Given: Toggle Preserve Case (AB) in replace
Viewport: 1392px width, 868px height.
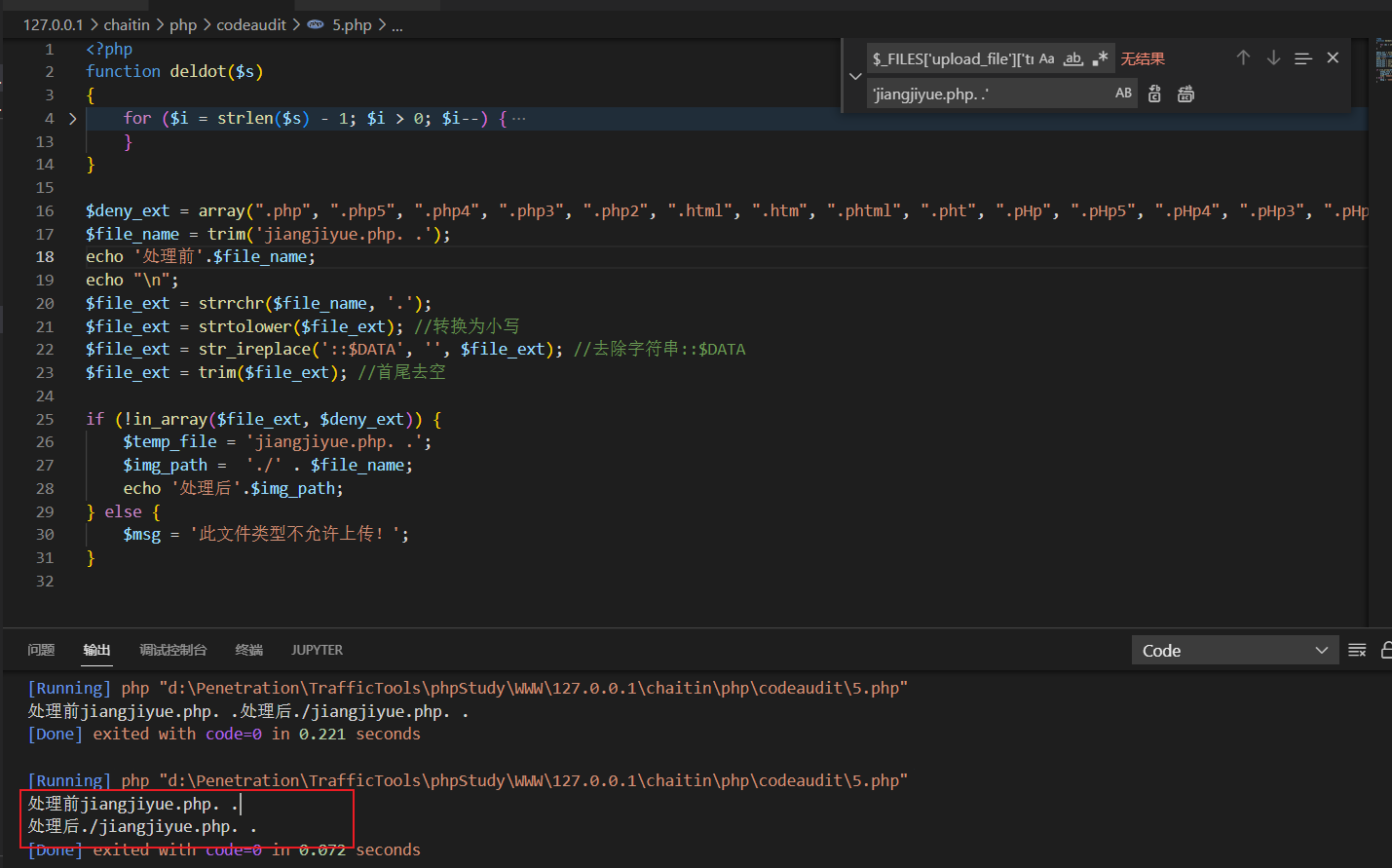Looking at the screenshot, I should point(1123,94).
